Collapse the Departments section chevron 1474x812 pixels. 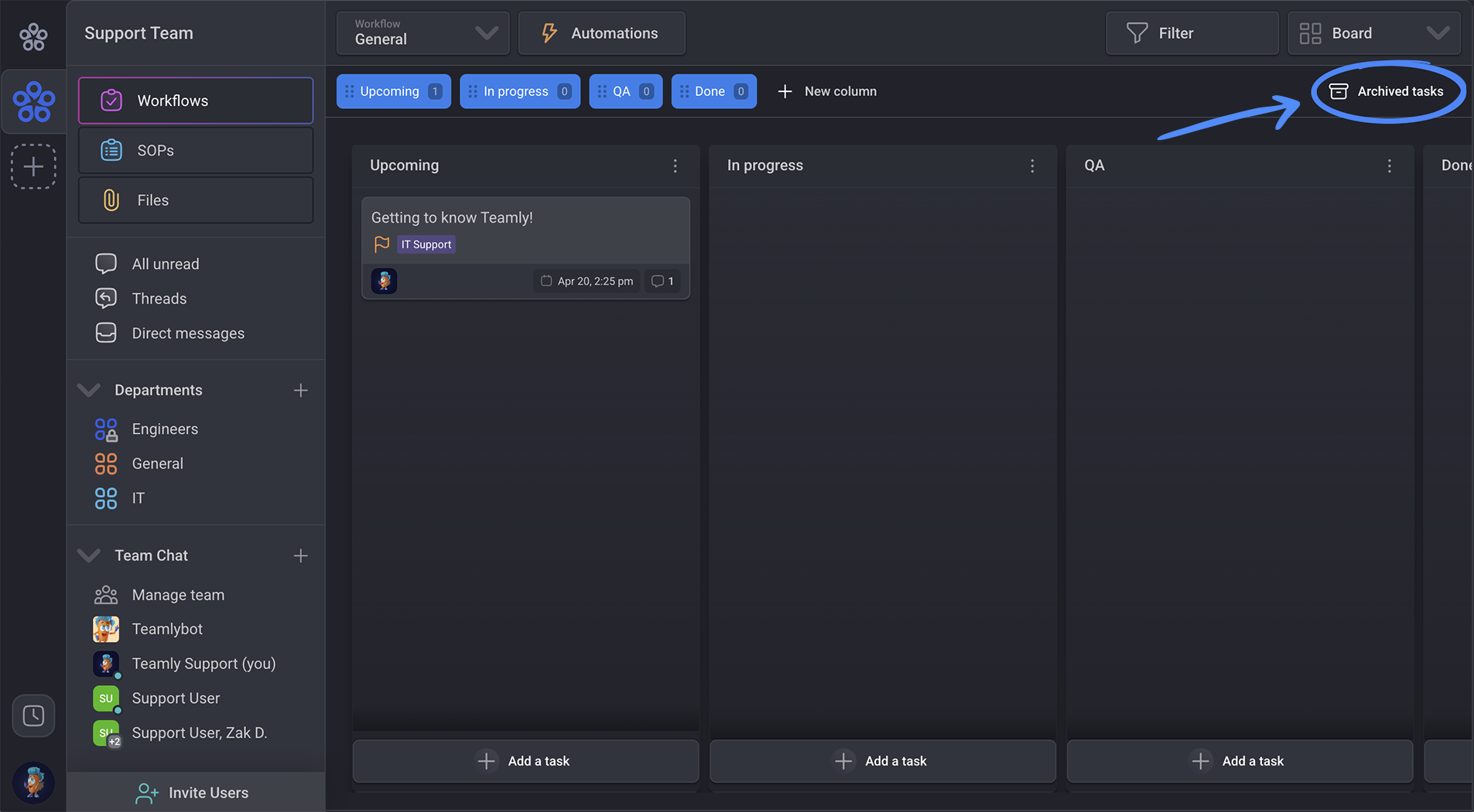pos(89,390)
